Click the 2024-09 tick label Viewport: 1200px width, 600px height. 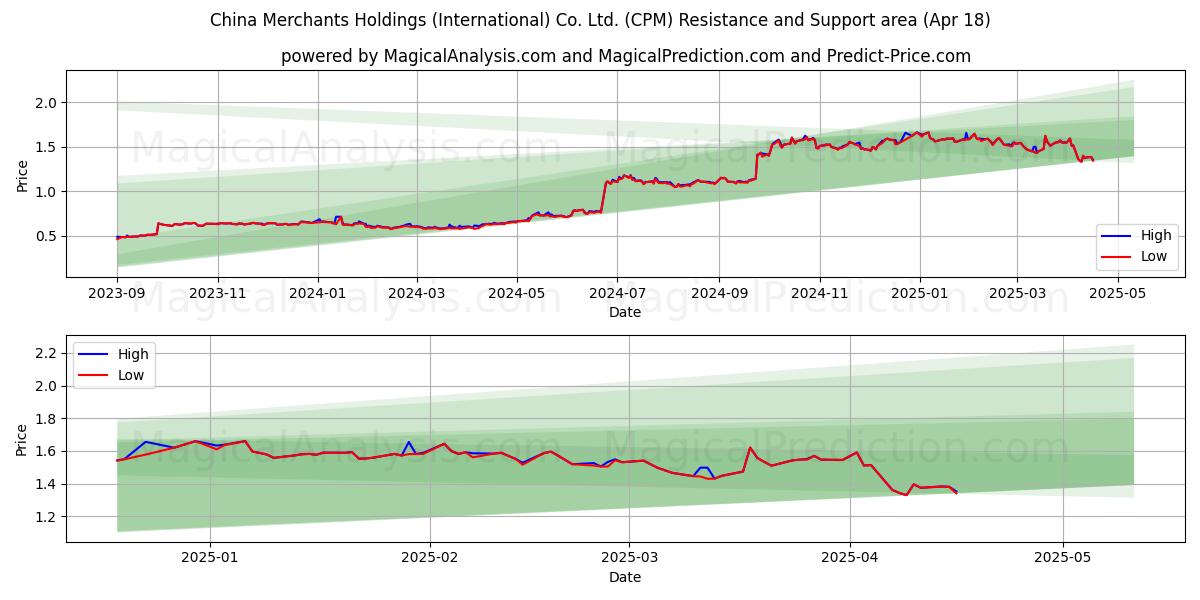(x=719, y=293)
